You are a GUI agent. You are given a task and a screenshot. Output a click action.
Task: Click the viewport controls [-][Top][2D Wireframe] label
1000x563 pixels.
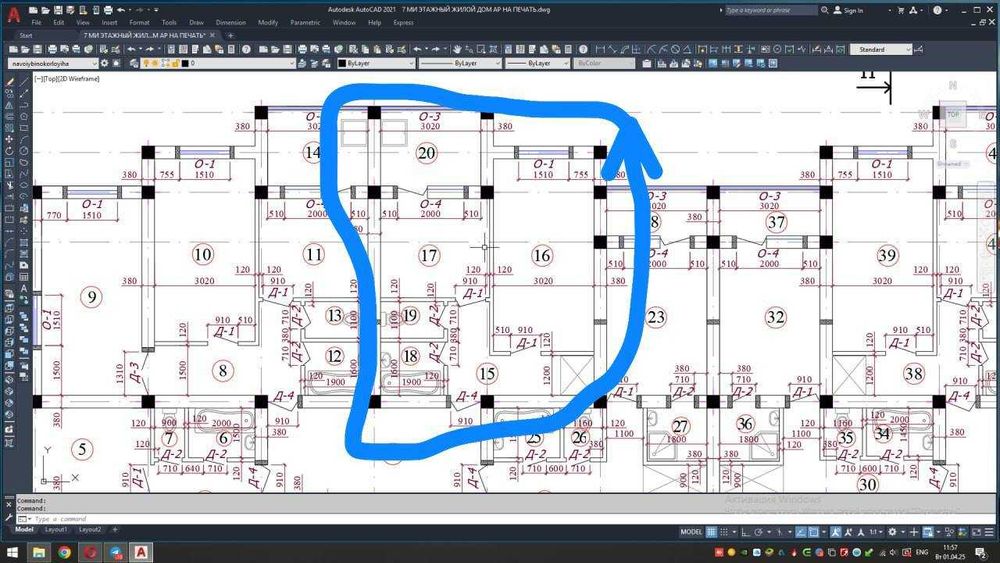(67, 78)
